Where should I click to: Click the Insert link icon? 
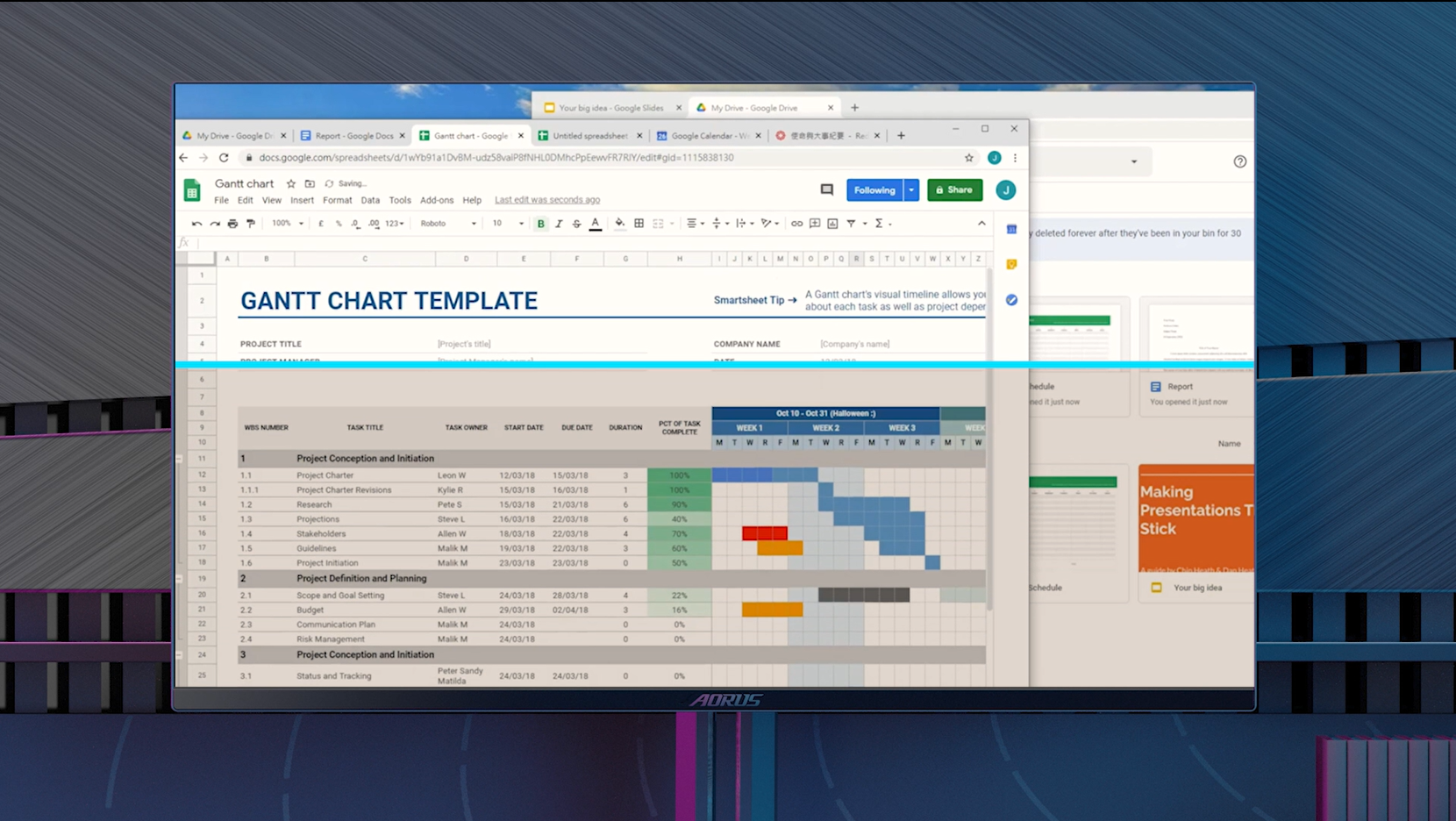tap(796, 224)
